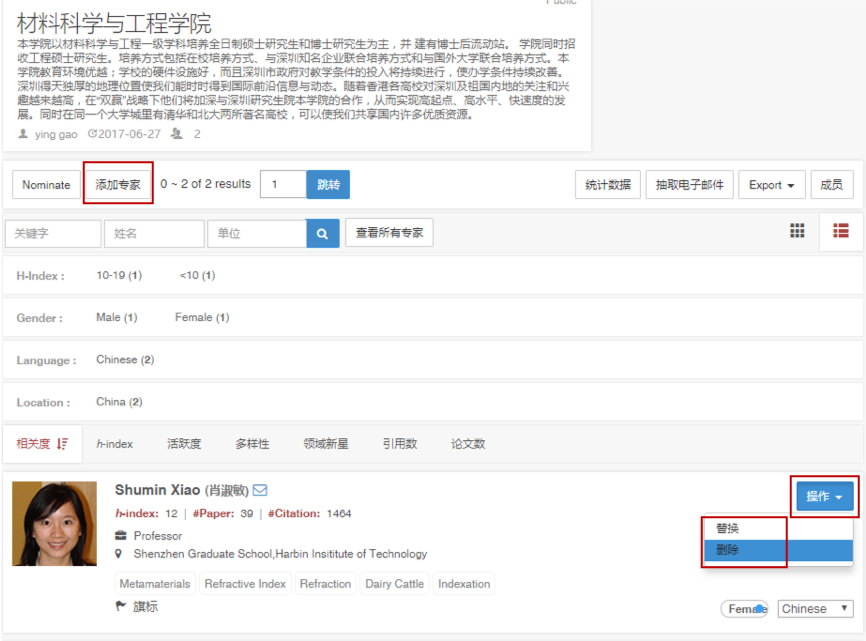Open the 操作 actions dropdown
The image size is (866, 641).
point(825,496)
